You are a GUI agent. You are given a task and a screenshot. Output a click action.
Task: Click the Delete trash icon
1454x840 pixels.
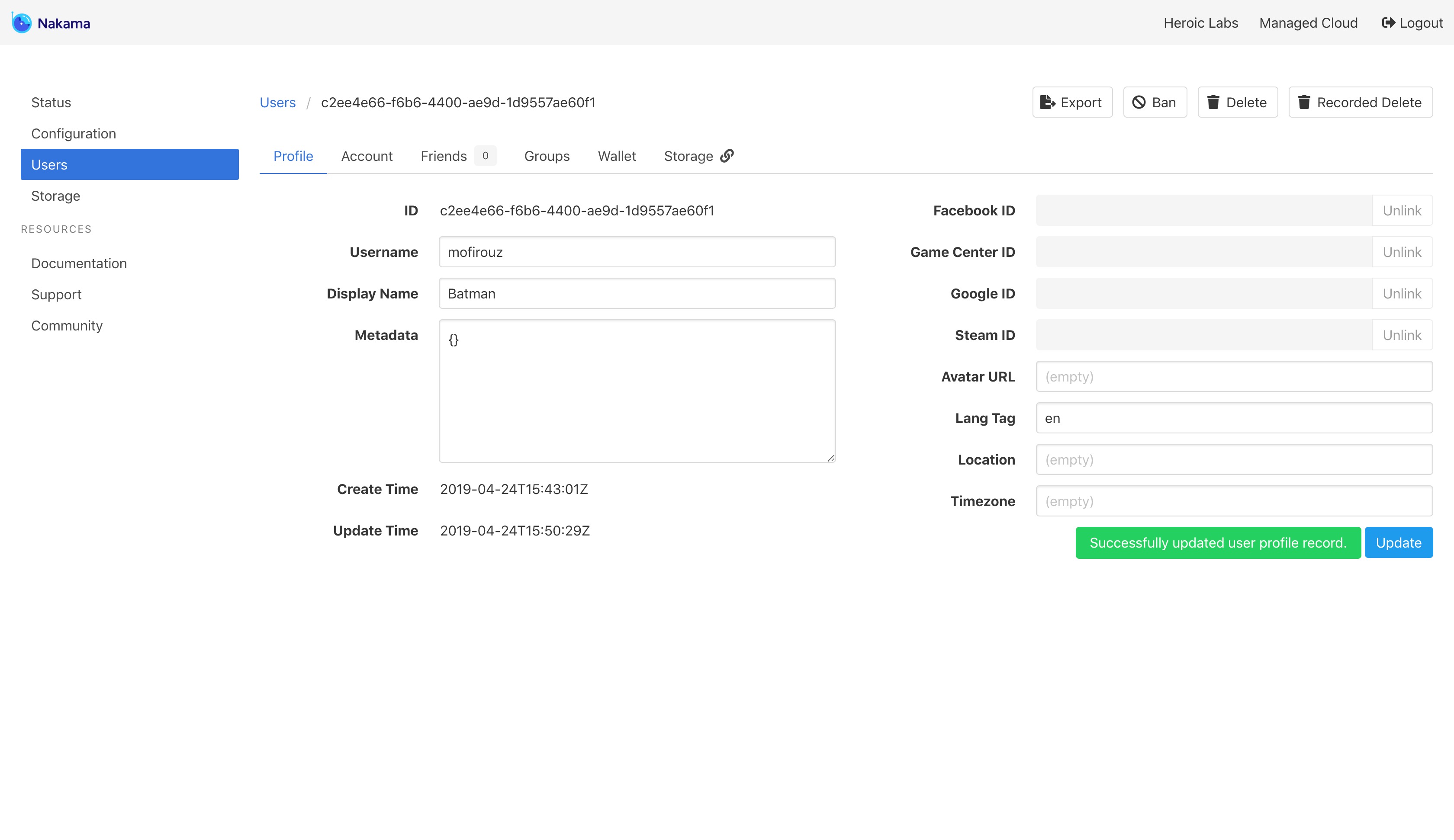pyautogui.click(x=1213, y=103)
